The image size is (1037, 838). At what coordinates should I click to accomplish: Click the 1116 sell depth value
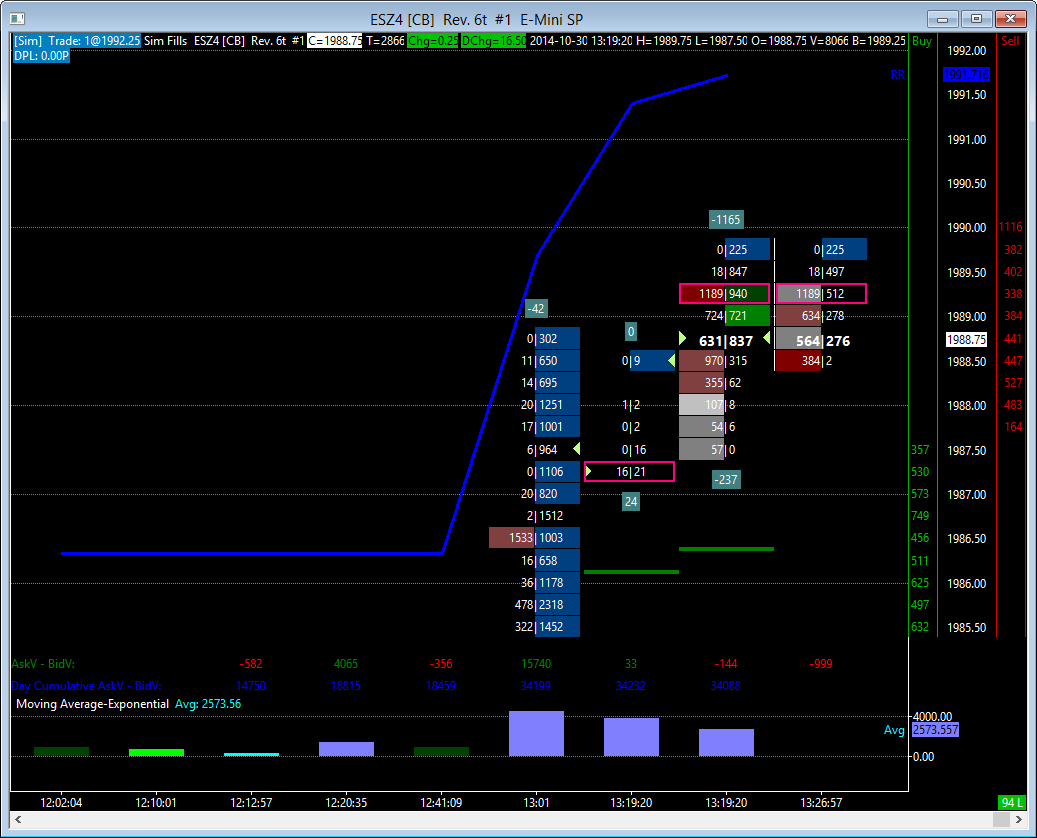tap(1011, 227)
